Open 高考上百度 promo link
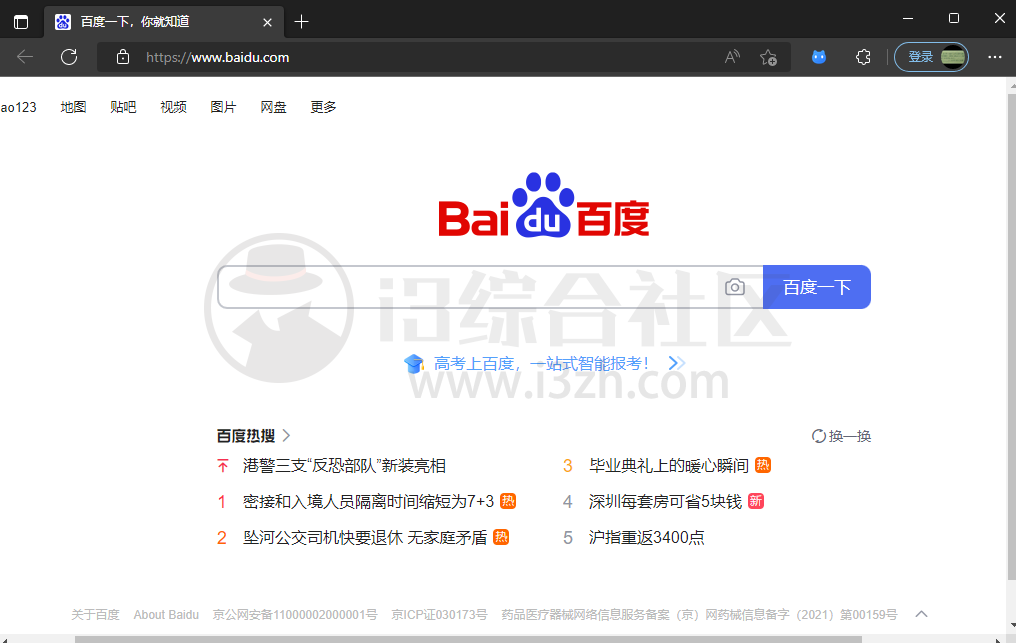 pyautogui.click(x=542, y=364)
